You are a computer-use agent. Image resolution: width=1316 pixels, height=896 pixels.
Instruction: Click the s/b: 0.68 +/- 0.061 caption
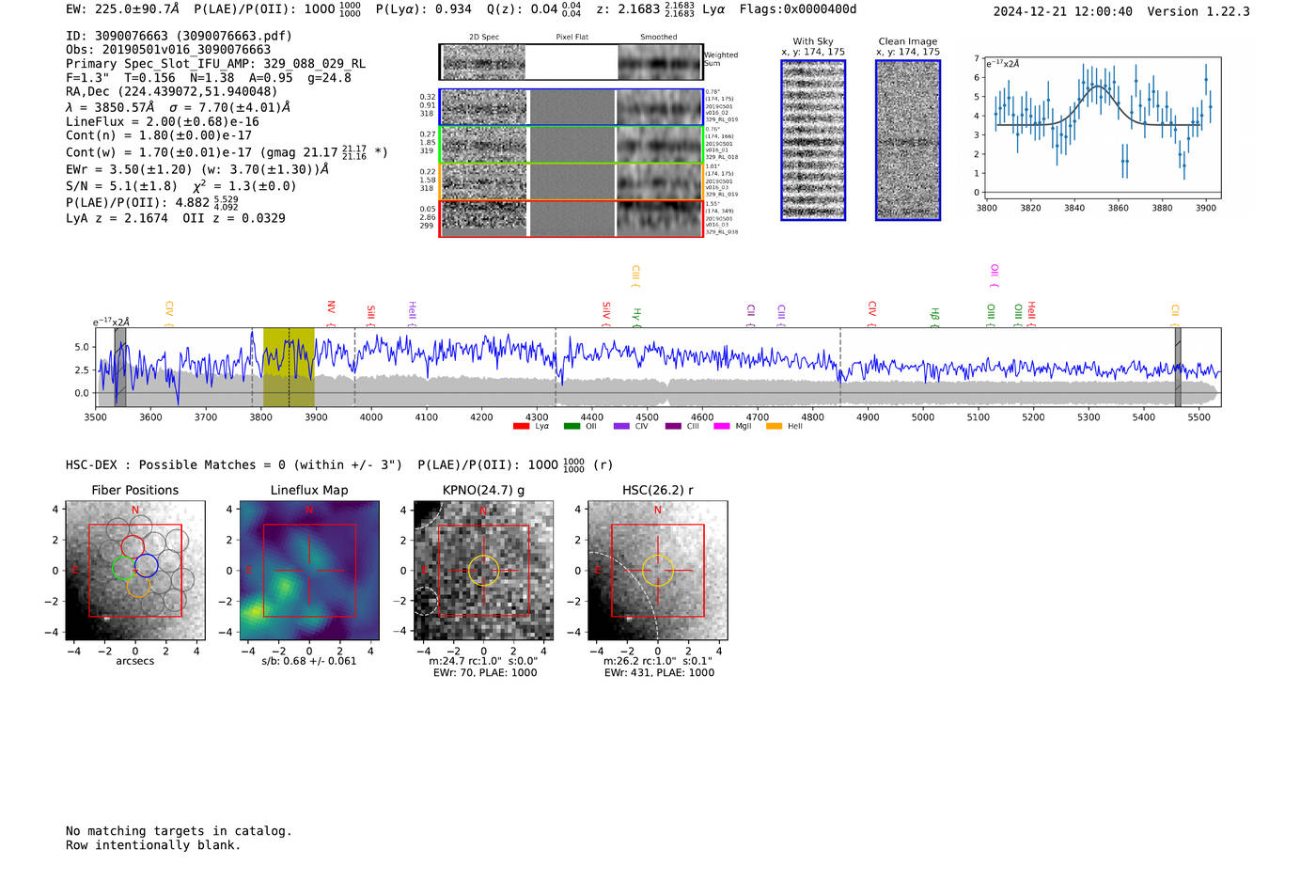(309, 661)
